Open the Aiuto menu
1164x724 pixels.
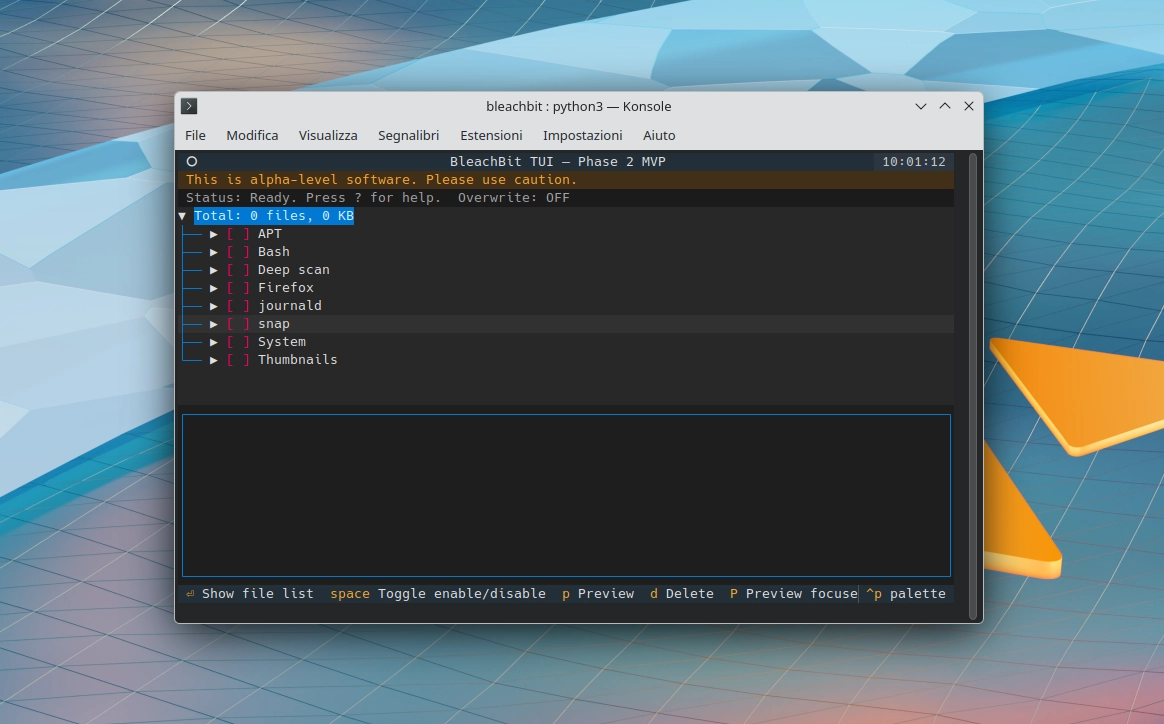659,135
